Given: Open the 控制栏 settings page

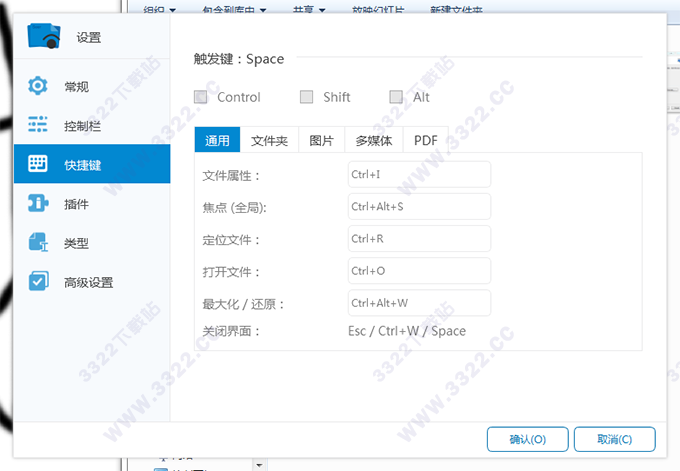Looking at the screenshot, I should (92, 125).
